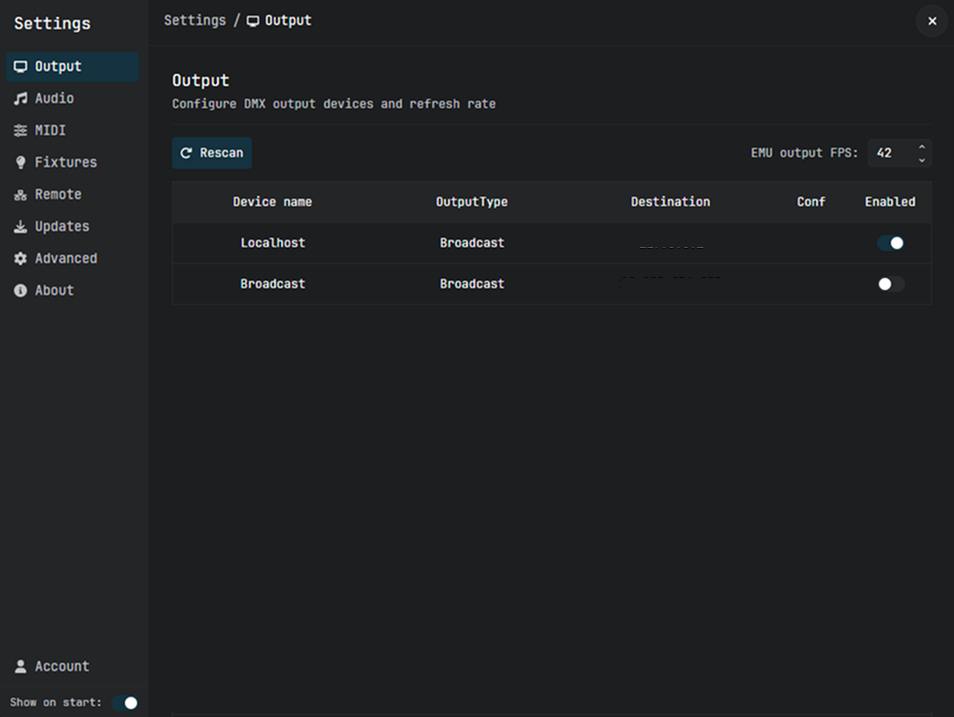Open the MIDI settings section
The image size is (954, 717).
click(72, 130)
